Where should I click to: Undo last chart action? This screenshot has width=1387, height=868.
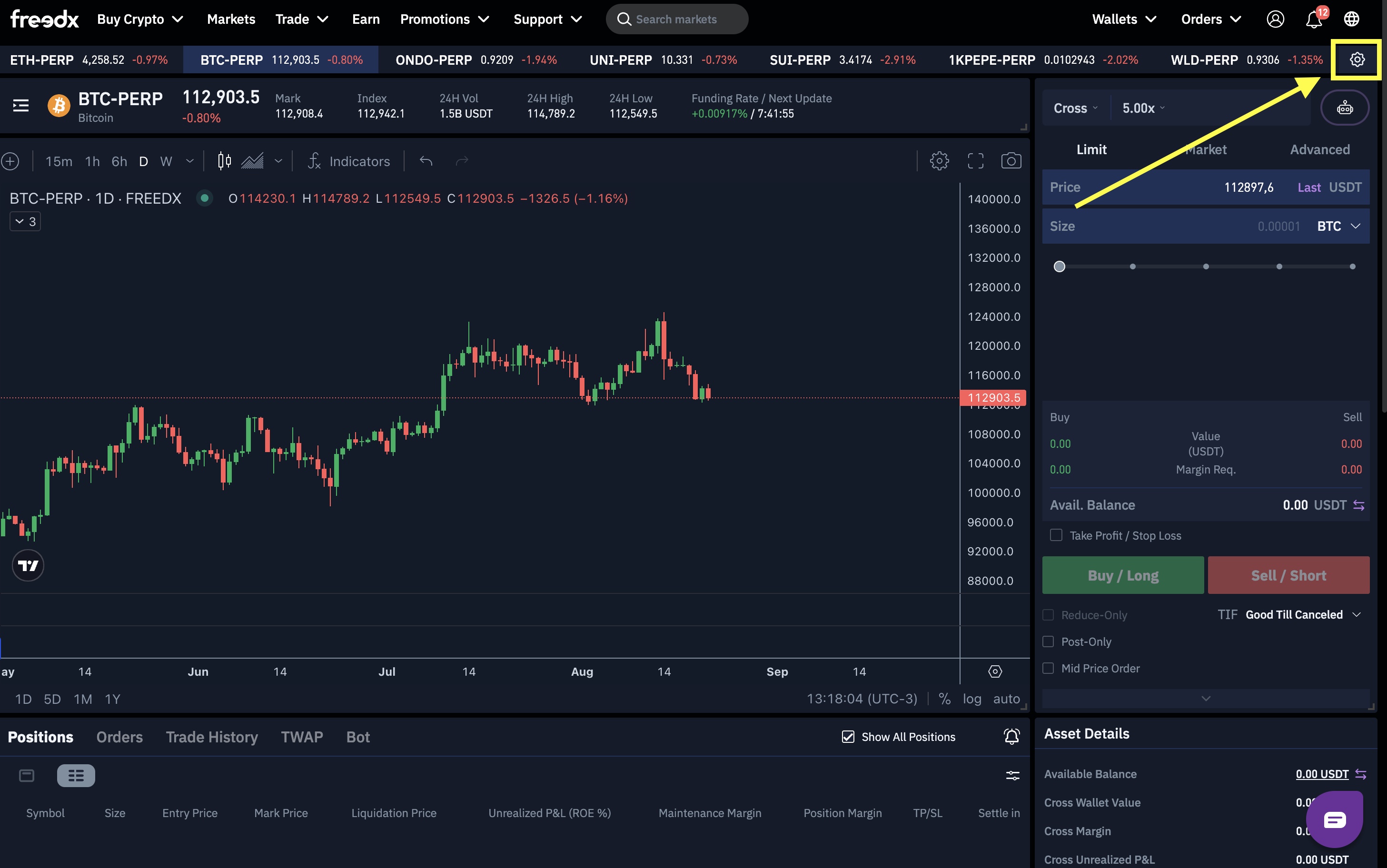pyautogui.click(x=426, y=161)
